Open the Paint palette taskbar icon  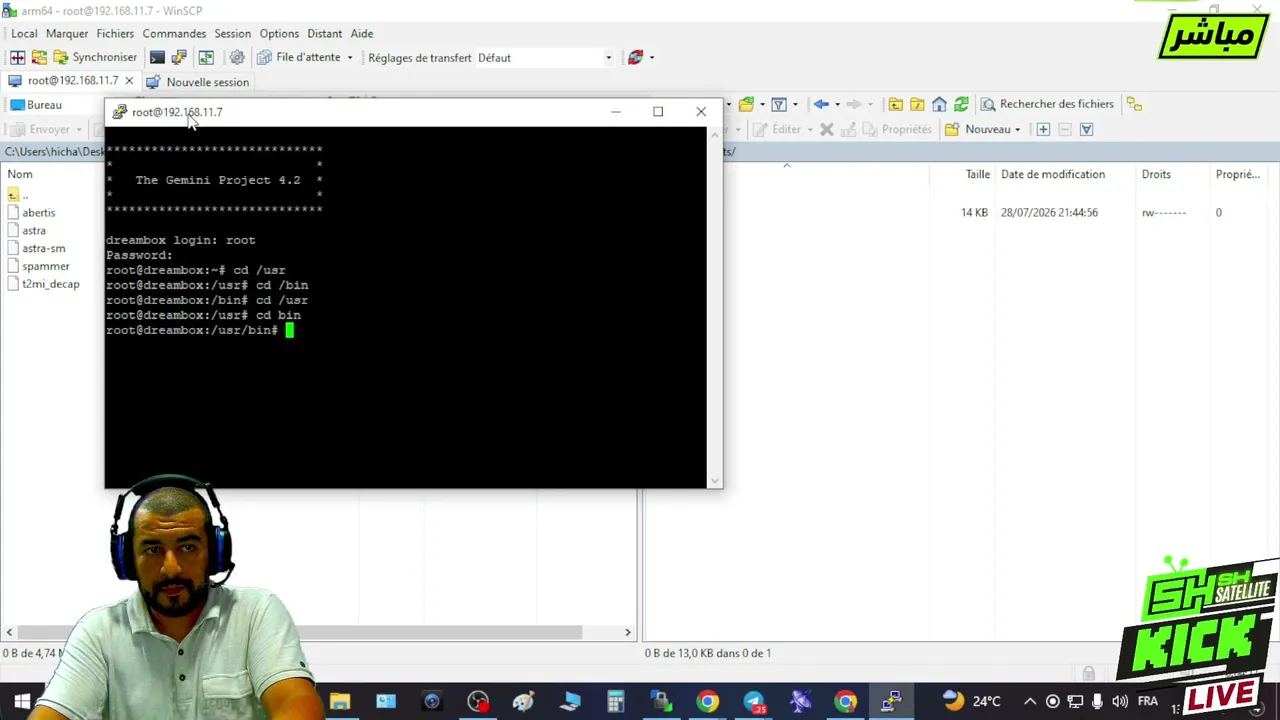pos(523,702)
